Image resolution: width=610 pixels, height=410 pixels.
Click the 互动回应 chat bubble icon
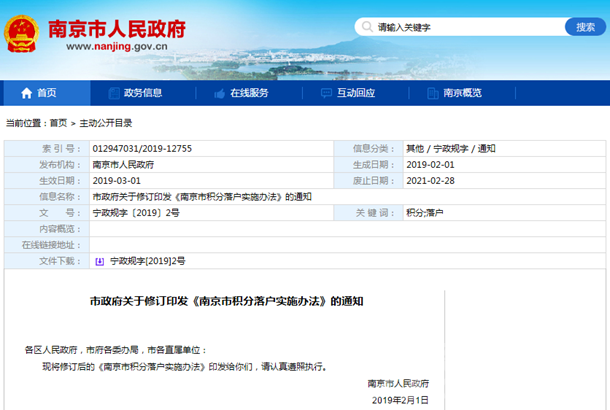pyautogui.click(x=326, y=93)
